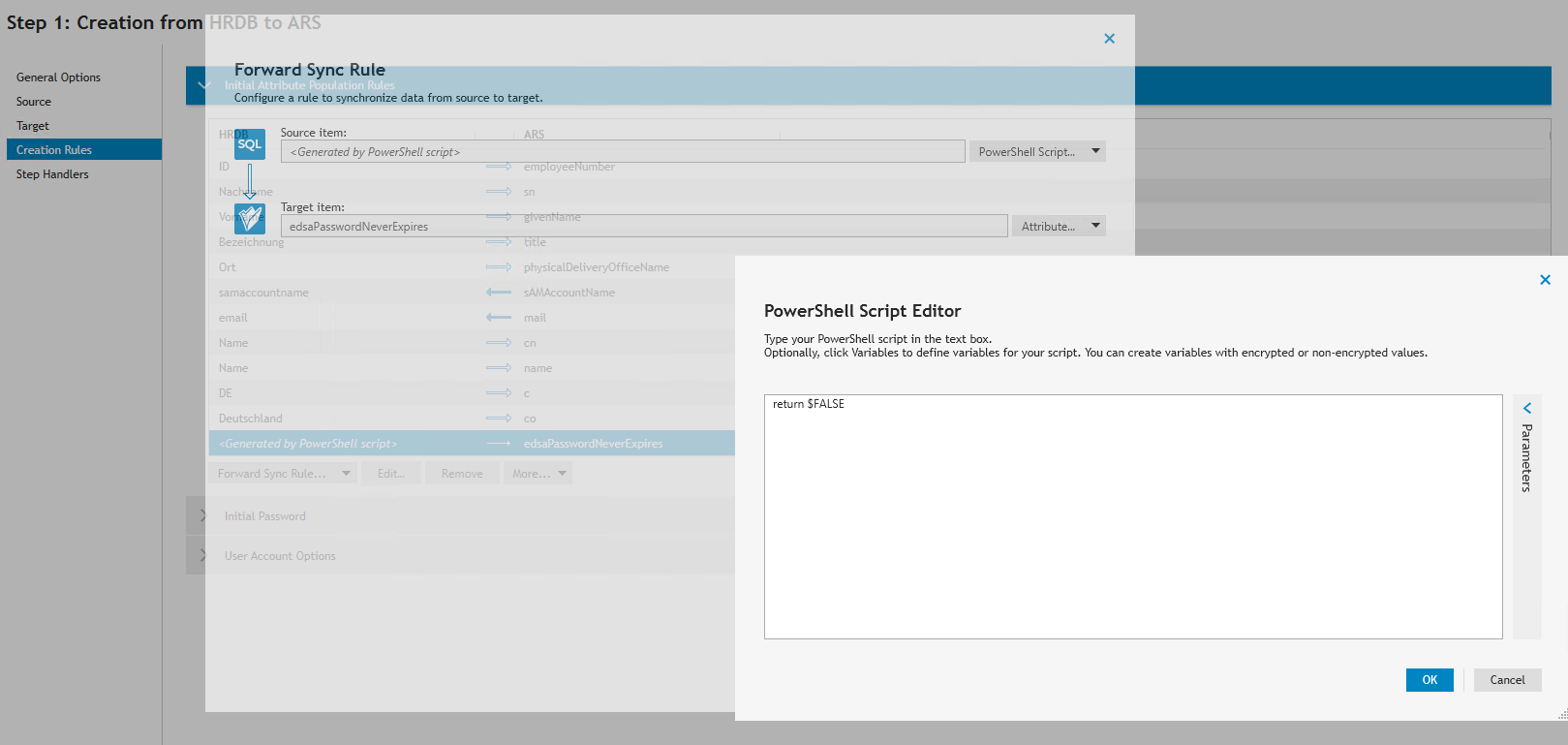Open Step Handlers in sidebar
Image resolution: width=1568 pixels, height=745 pixels.
point(52,174)
